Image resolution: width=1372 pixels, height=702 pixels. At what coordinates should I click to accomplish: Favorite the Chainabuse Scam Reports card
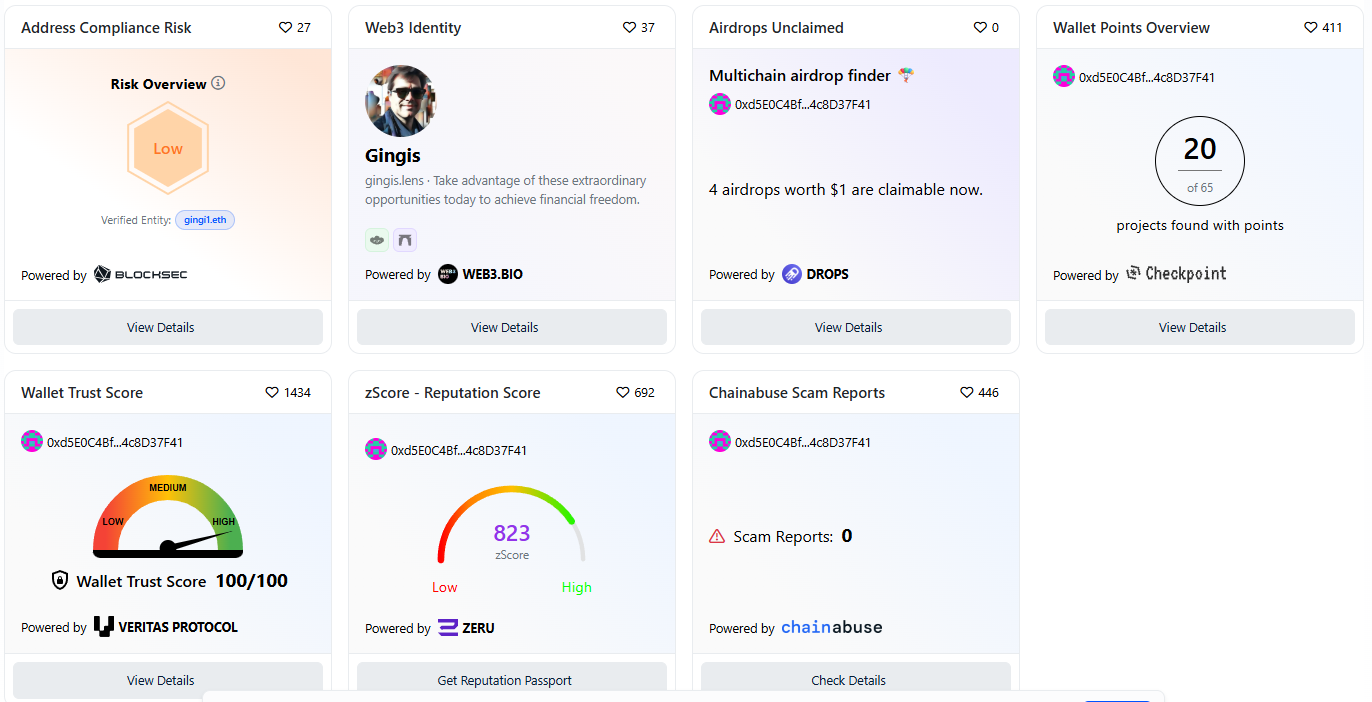pos(966,393)
